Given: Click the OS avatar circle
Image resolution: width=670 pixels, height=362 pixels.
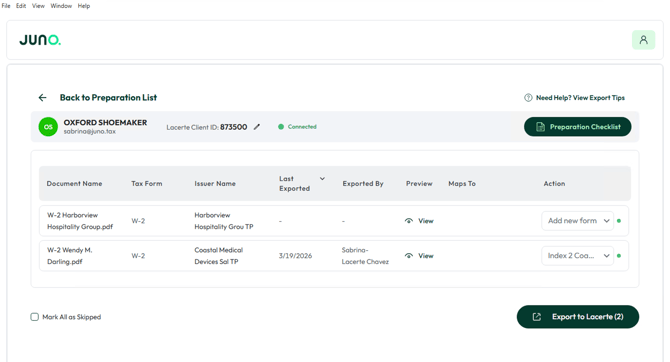Looking at the screenshot, I should tap(48, 127).
